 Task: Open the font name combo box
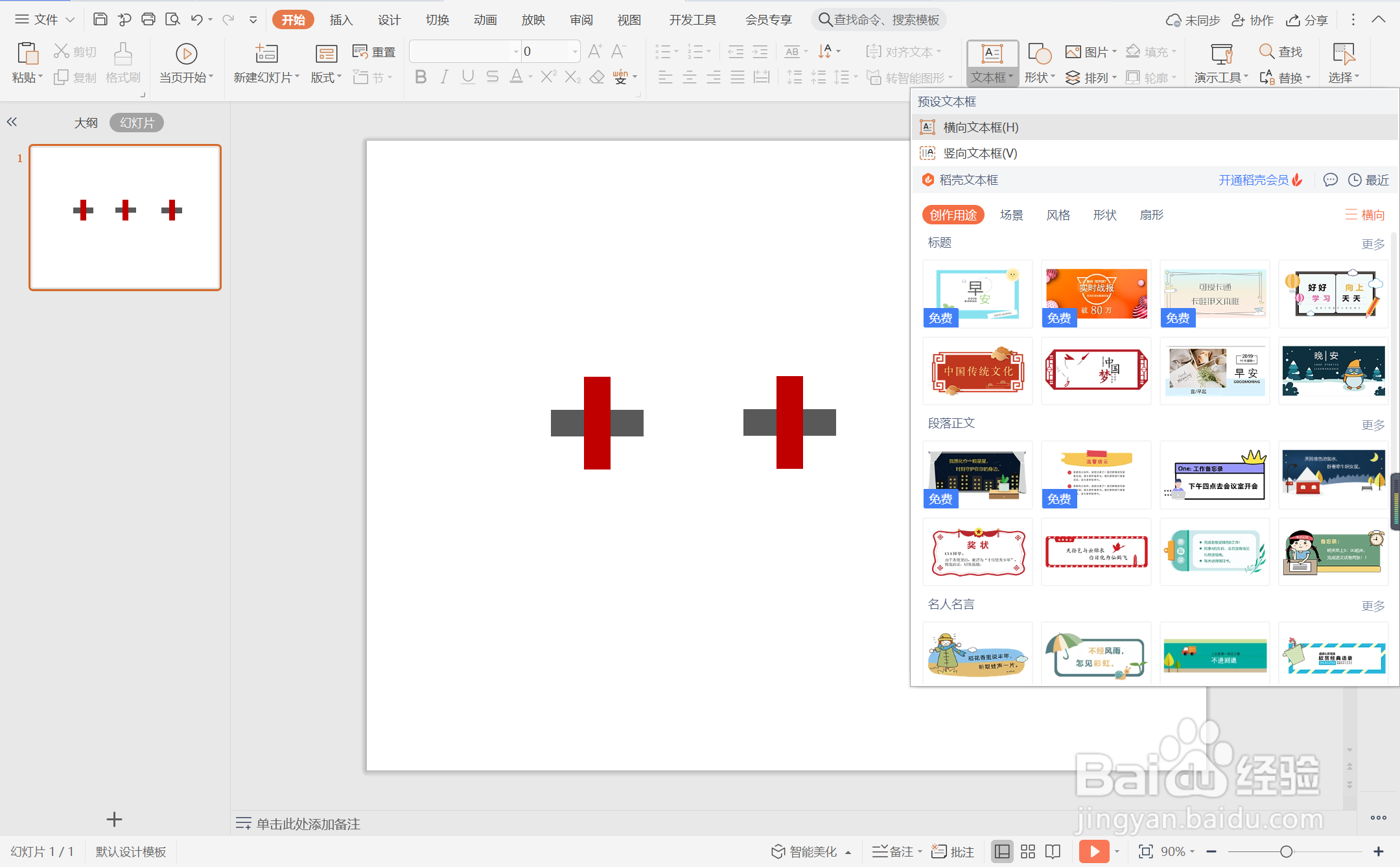point(465,51)
